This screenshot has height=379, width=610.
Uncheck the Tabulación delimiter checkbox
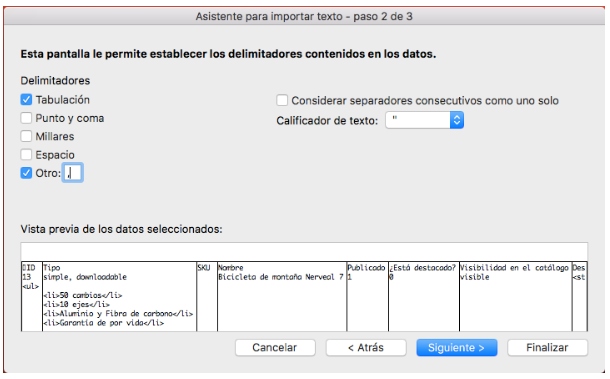click(26, 100)
